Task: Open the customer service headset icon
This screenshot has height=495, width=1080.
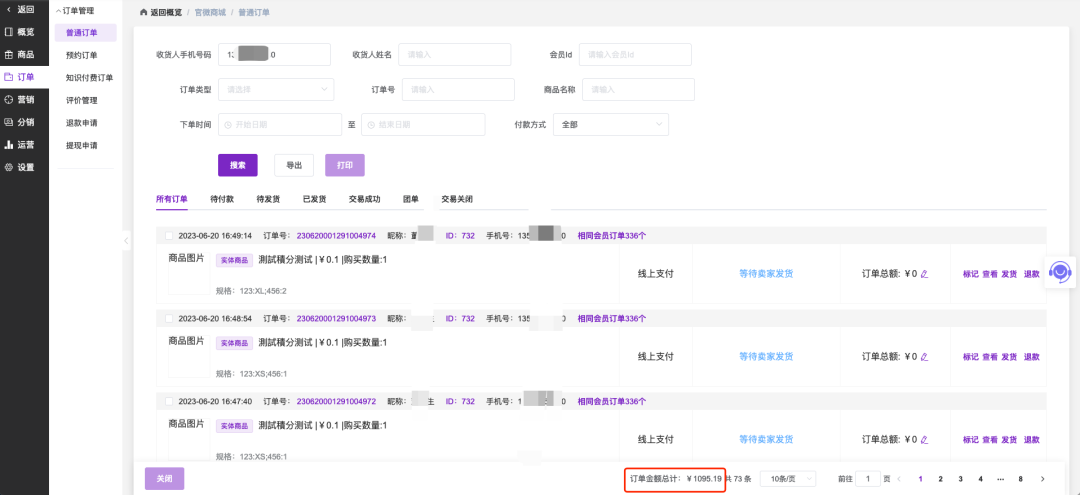Action: (x=1061, y=272)
